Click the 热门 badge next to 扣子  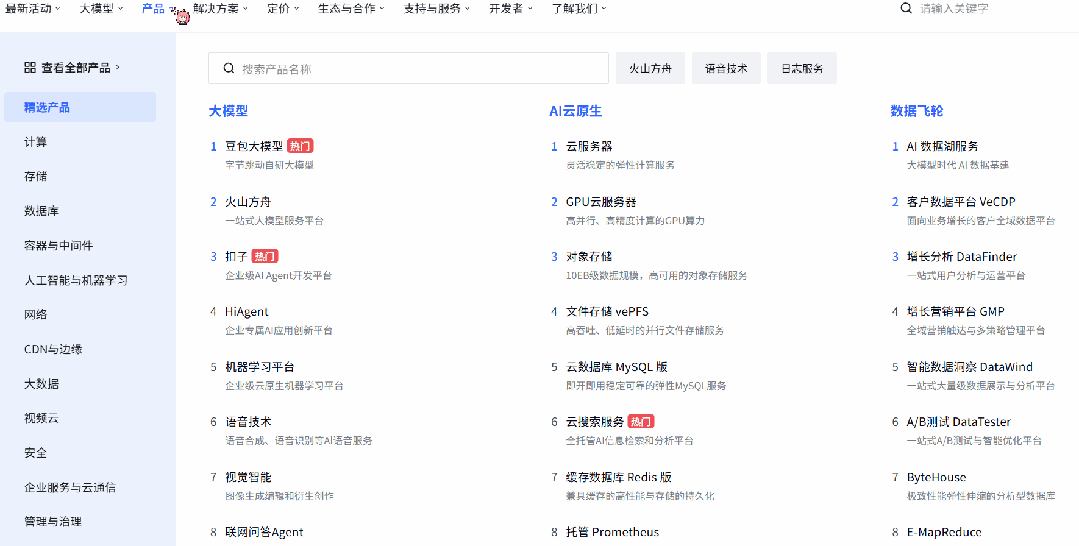point(265,256)
